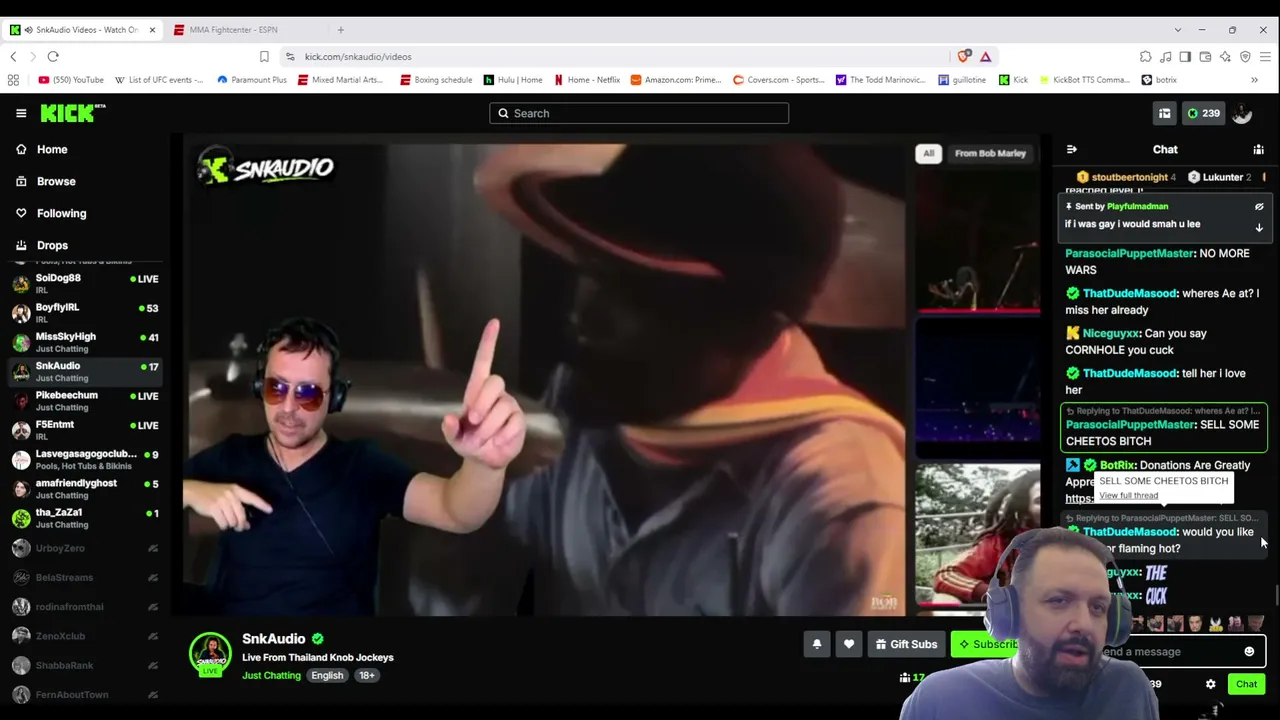Open offline ZenoXclub channel
The image size is (1280, 720).
point(84,636)
